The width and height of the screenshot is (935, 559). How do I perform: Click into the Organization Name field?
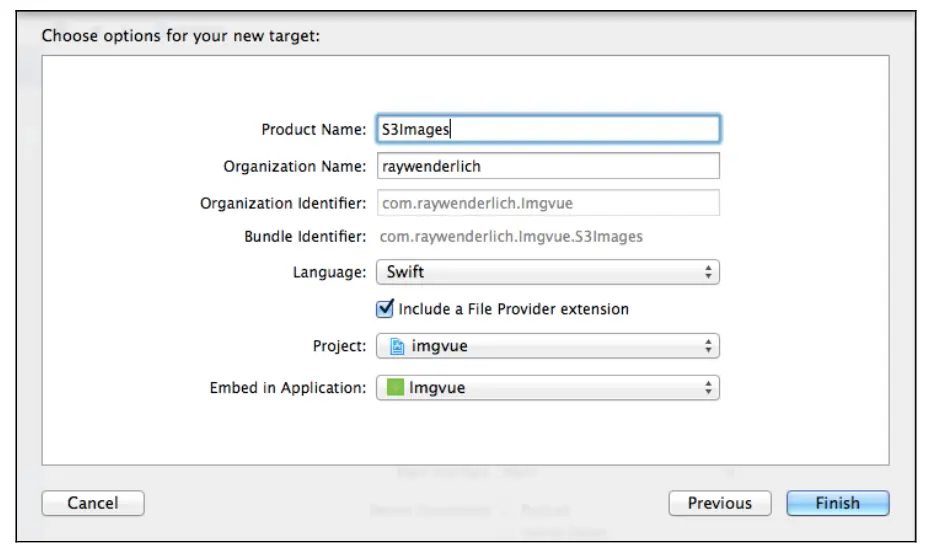(547, 166)
